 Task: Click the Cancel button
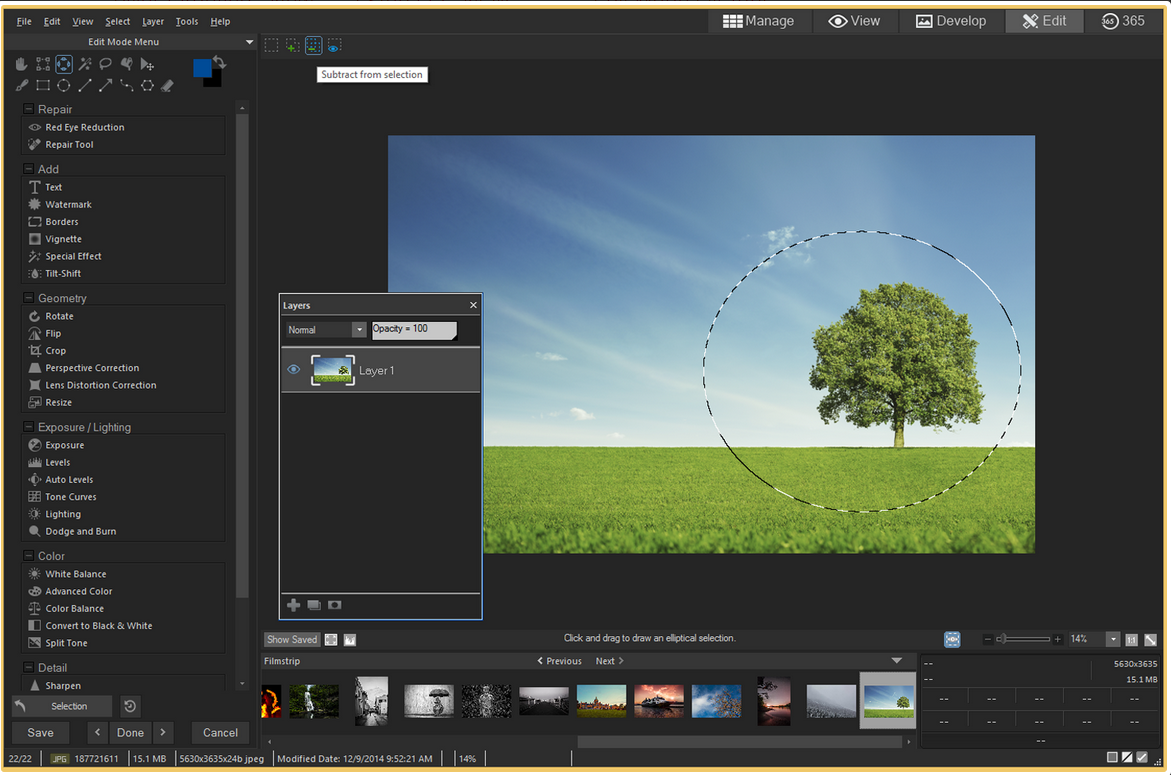(x=220, y=732)
